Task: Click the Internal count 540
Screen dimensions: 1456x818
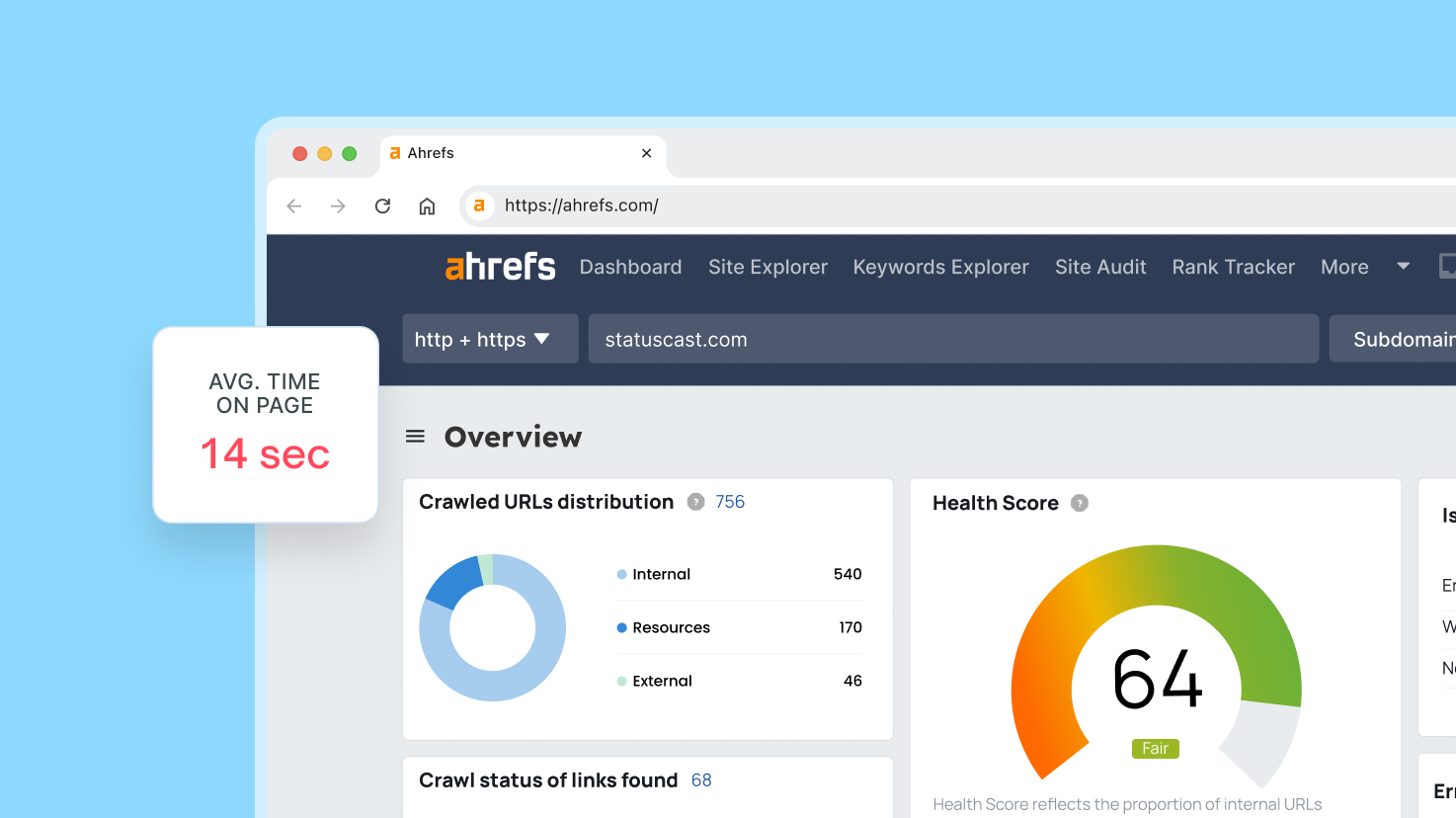Action: (848, 574)
